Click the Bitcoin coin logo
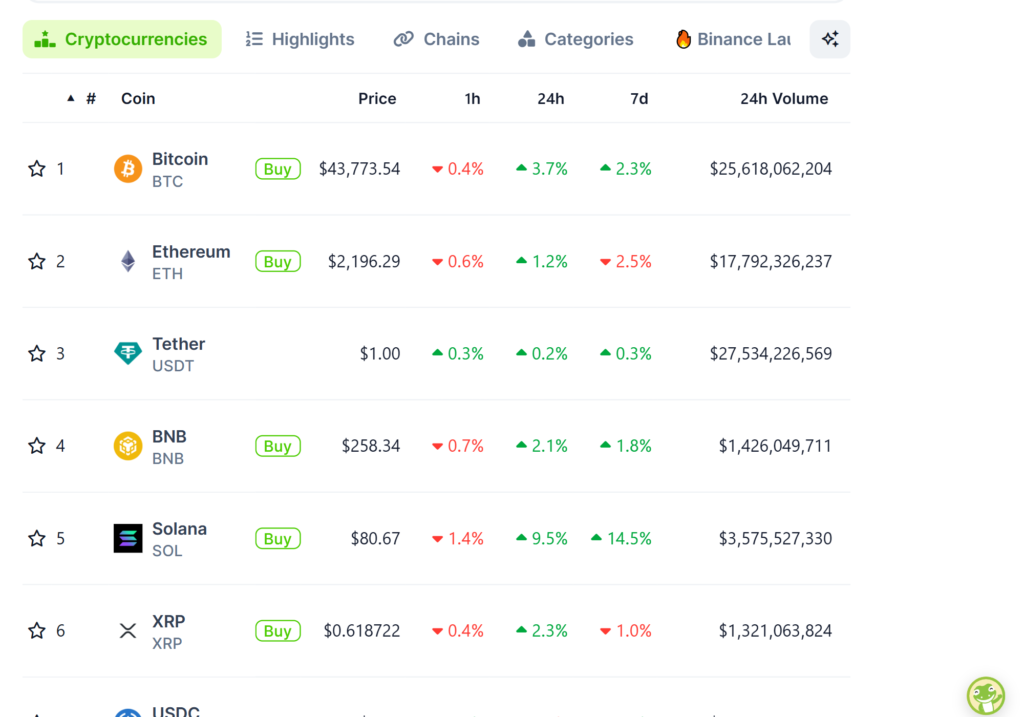The height and width of the screenshot is (717, 1024). [x=127, y=168]
